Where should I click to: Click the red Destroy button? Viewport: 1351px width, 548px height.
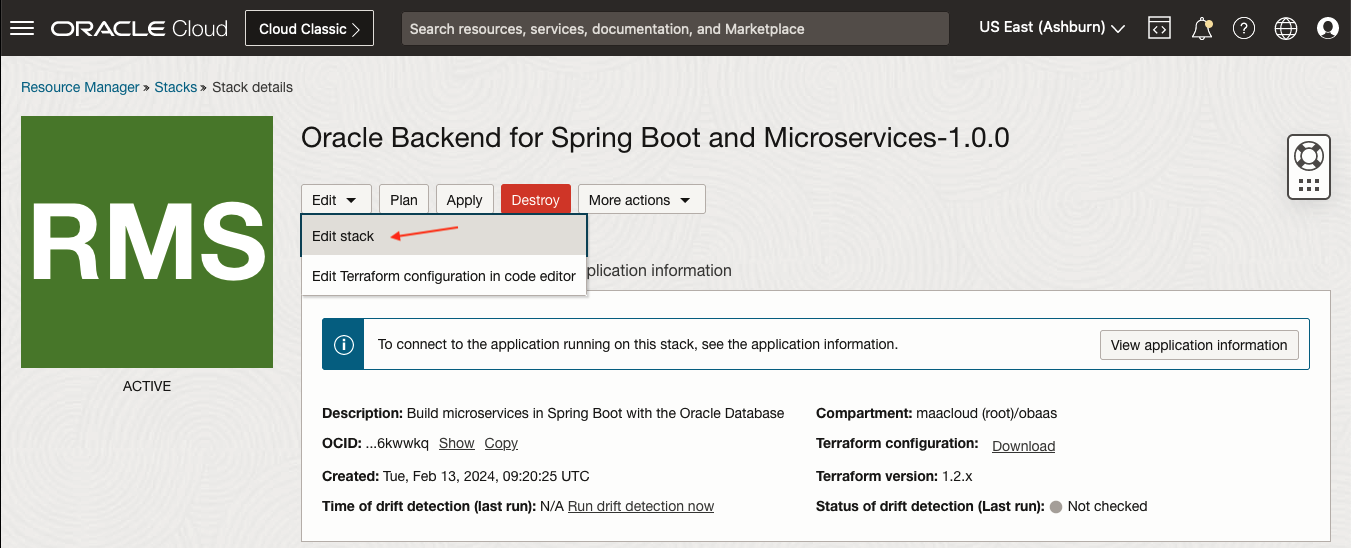(535, 200)
